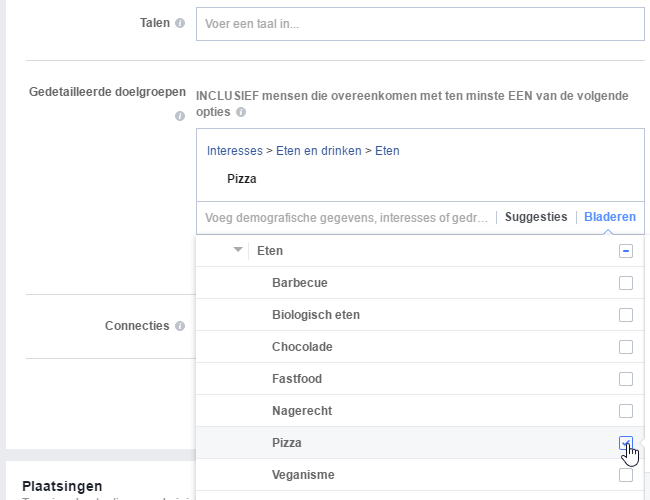Screen dimensions: 650x500
Task: Toggle the Eten category select-all checkbox
Action: pyautogui.click(x=626, y=251)
